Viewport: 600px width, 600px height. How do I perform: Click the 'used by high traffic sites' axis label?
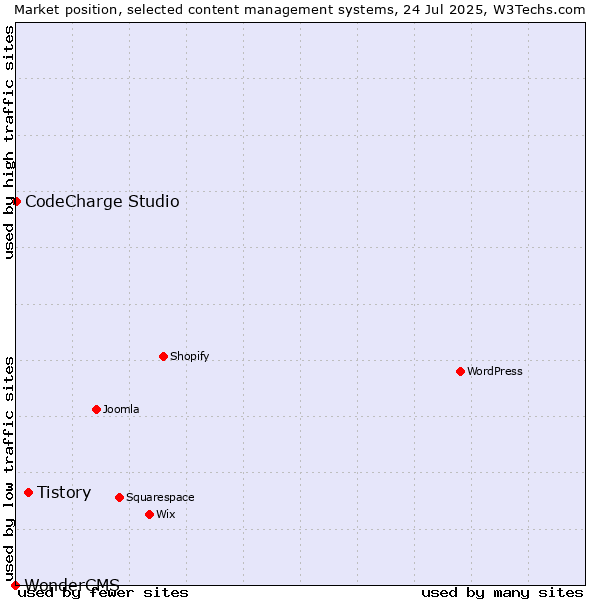coord(8,142)
